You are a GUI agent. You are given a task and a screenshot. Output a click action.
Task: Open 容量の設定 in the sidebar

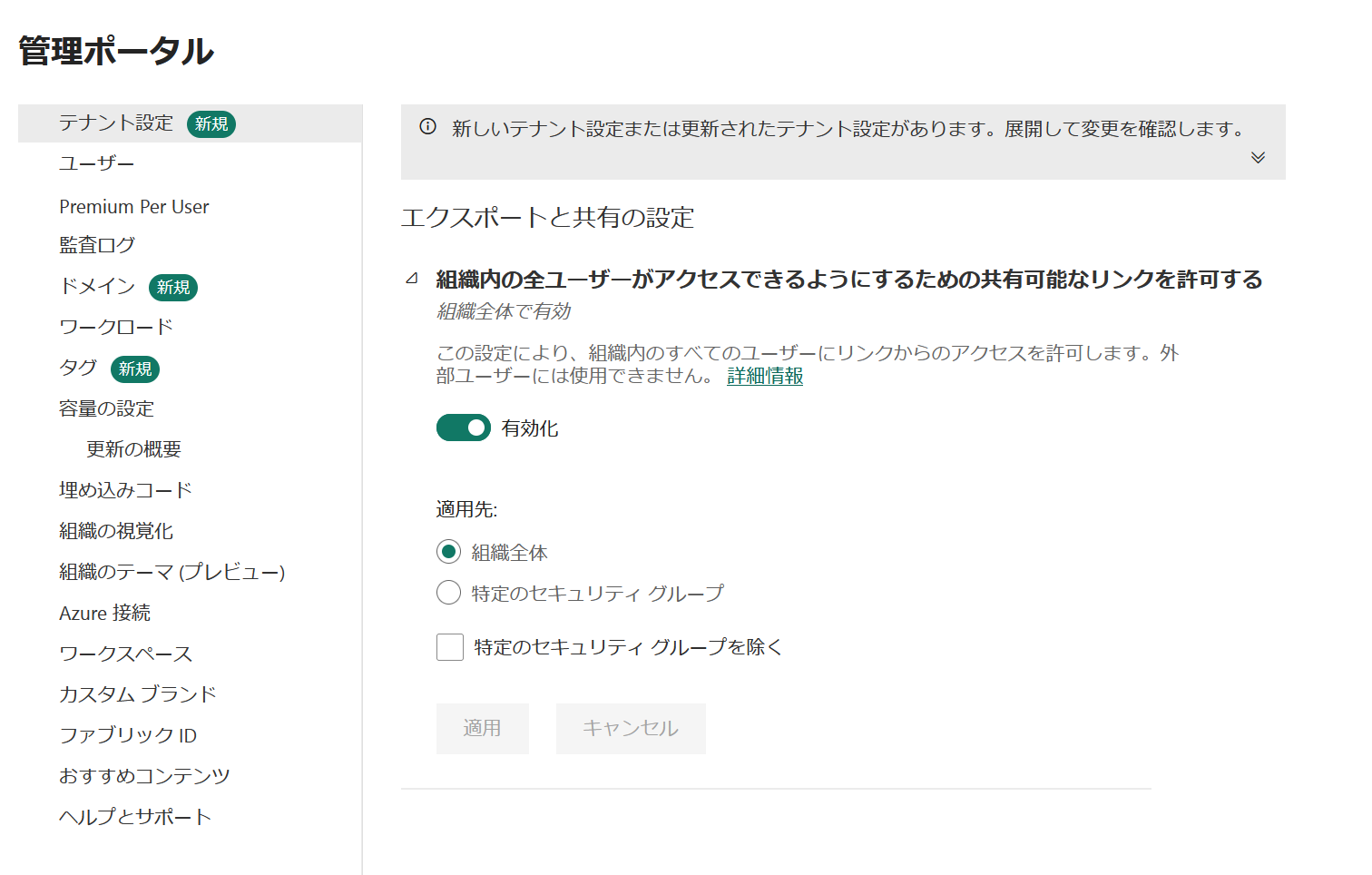click(x=106, y=408)
